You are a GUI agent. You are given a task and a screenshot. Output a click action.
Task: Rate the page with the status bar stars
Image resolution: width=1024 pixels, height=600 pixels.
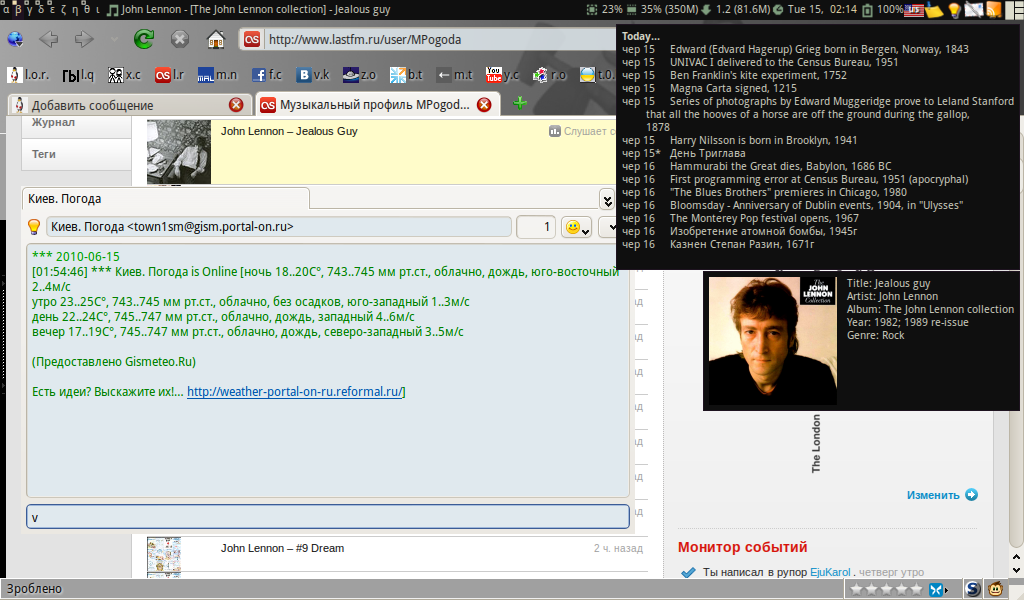[886, 590]
